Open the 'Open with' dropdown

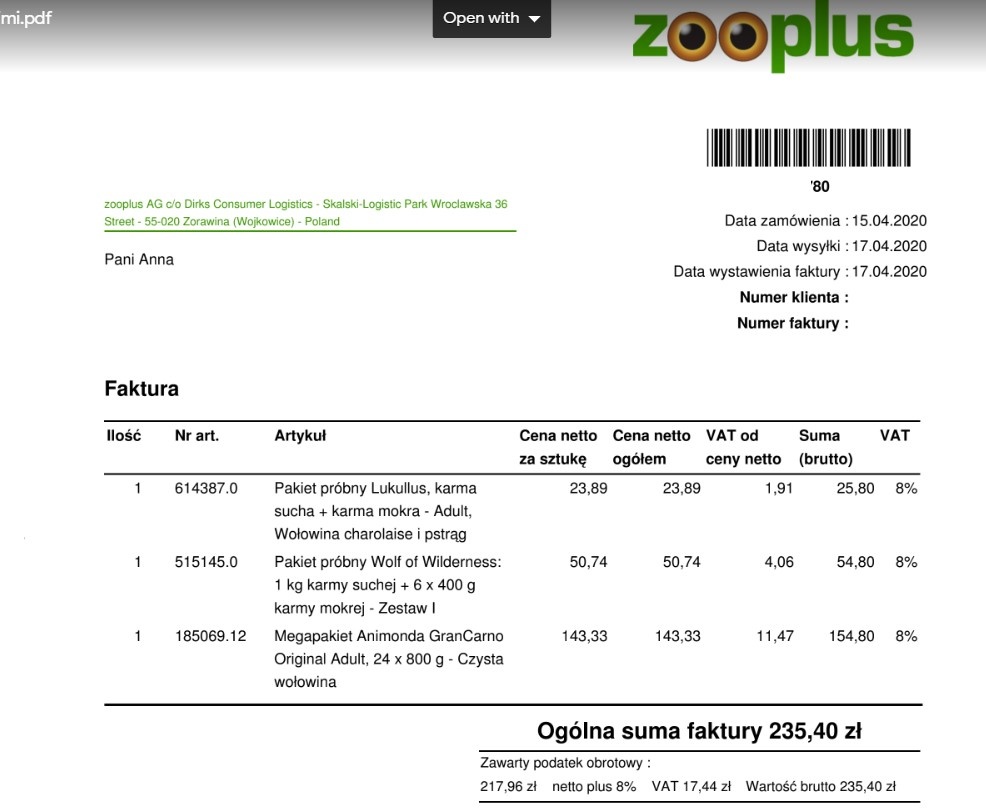[492, 18]
